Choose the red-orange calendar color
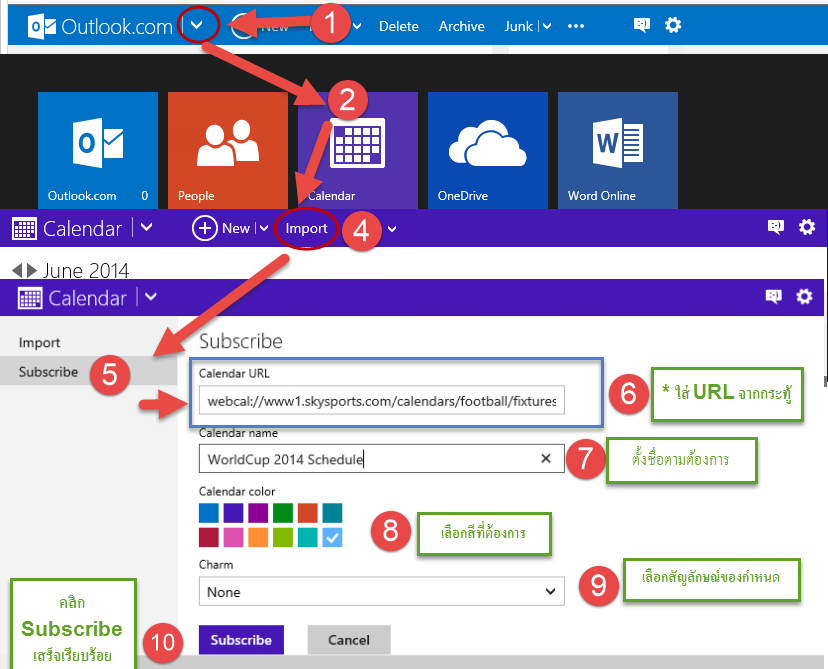The height and width of the screenshot is (669, 828). coord(308,513)
